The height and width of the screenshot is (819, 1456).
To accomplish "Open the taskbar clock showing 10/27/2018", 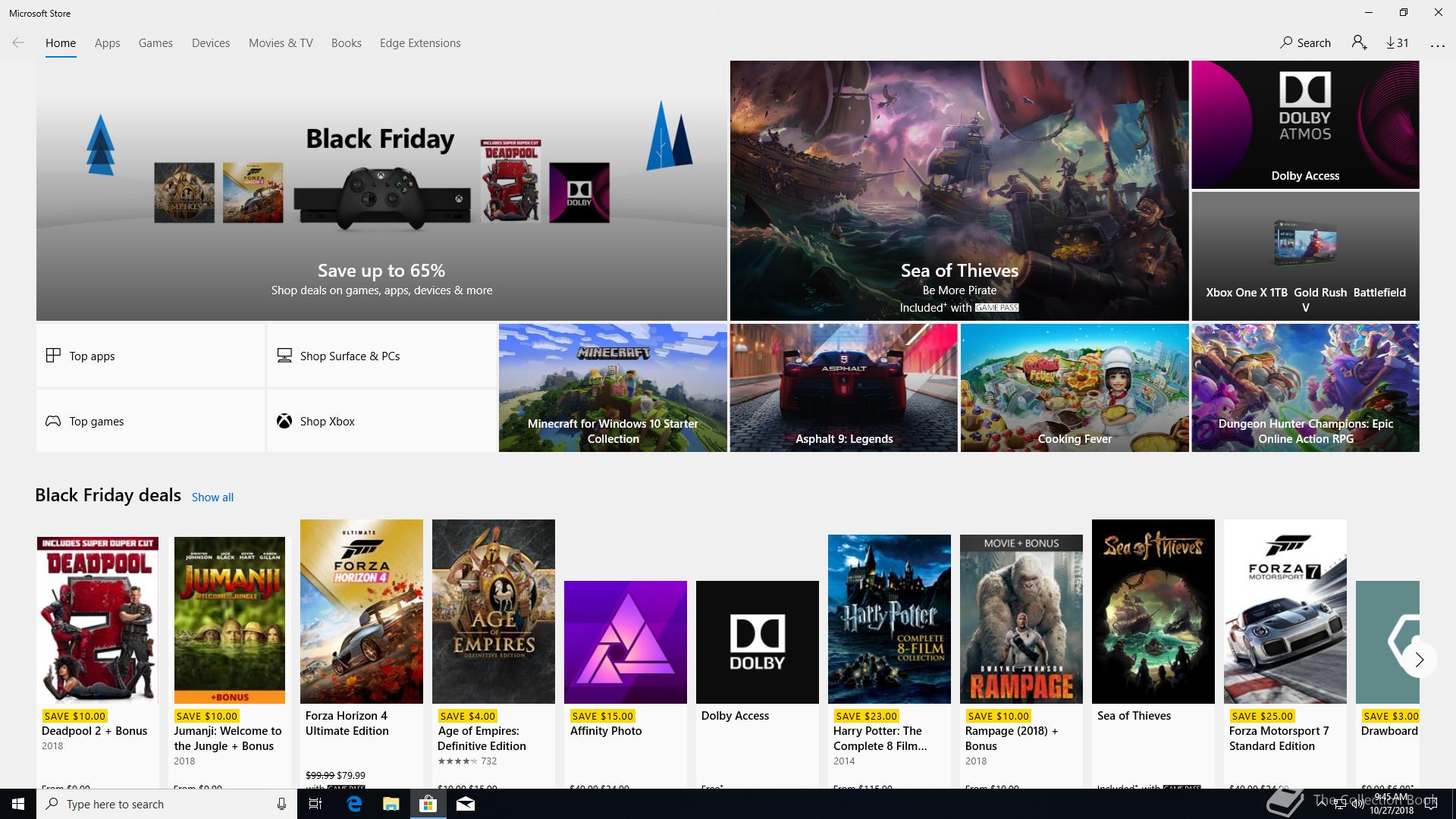I will [1392, 804].
